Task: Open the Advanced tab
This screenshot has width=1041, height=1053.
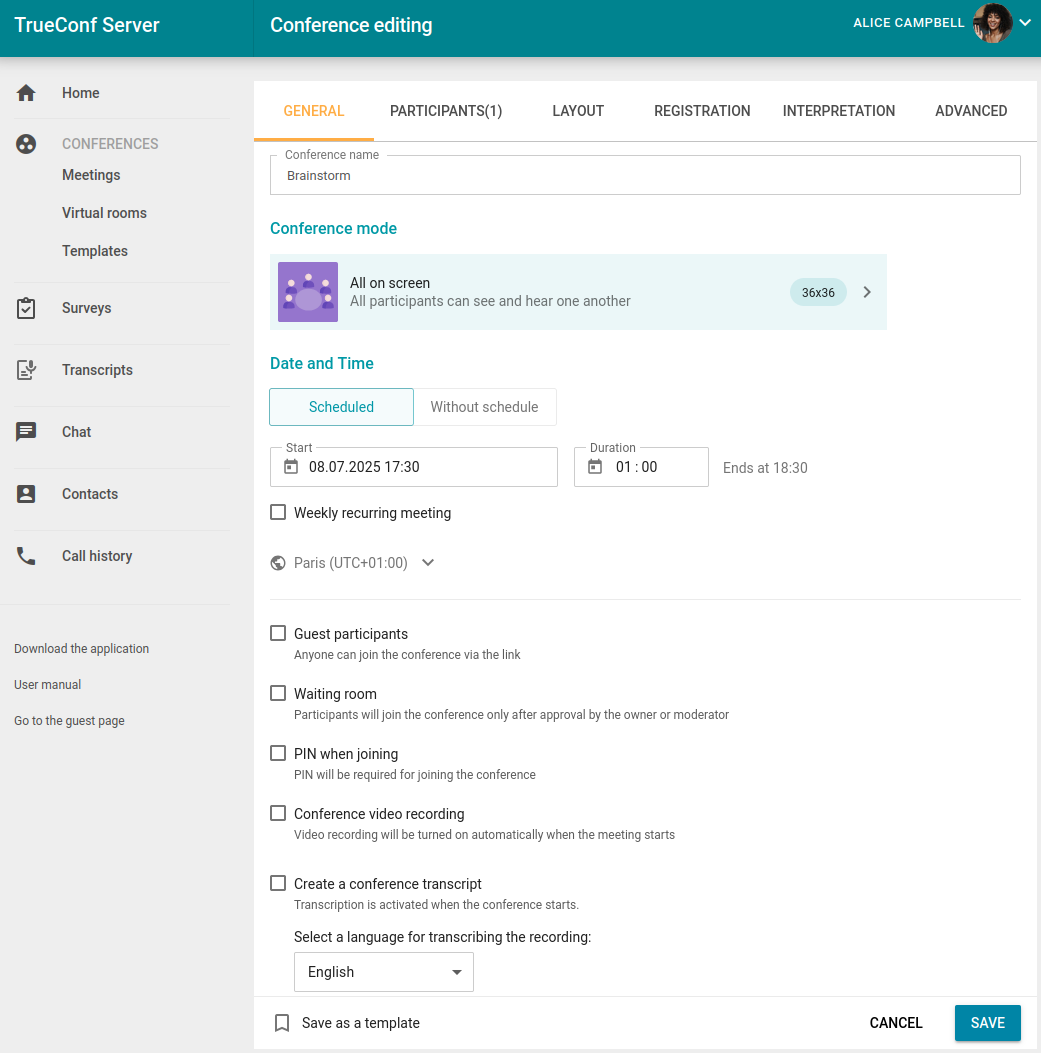Action: pyautogui.click(x=970, y=111)
